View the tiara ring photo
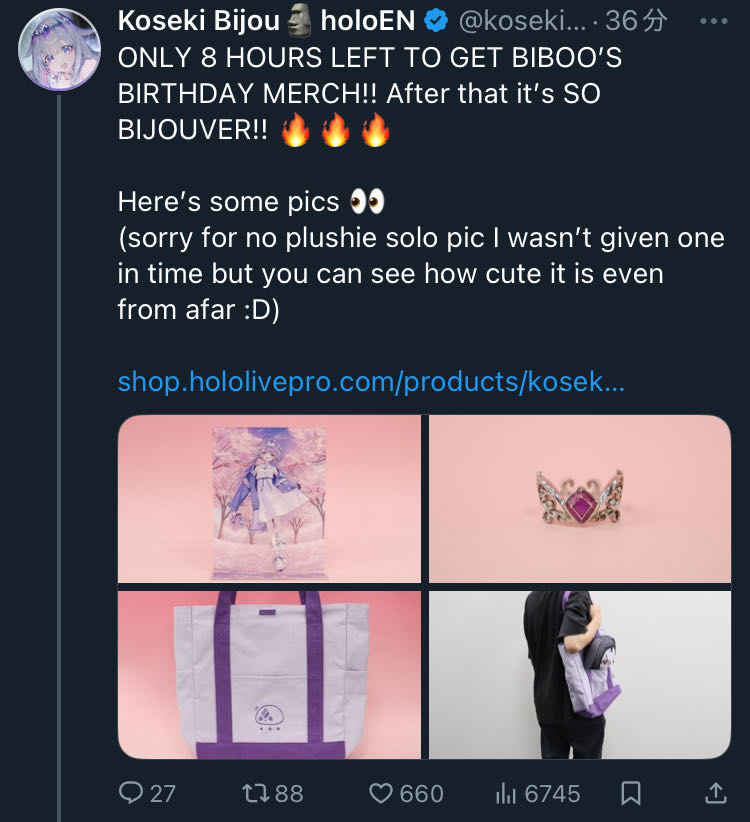 click(580, 499)
